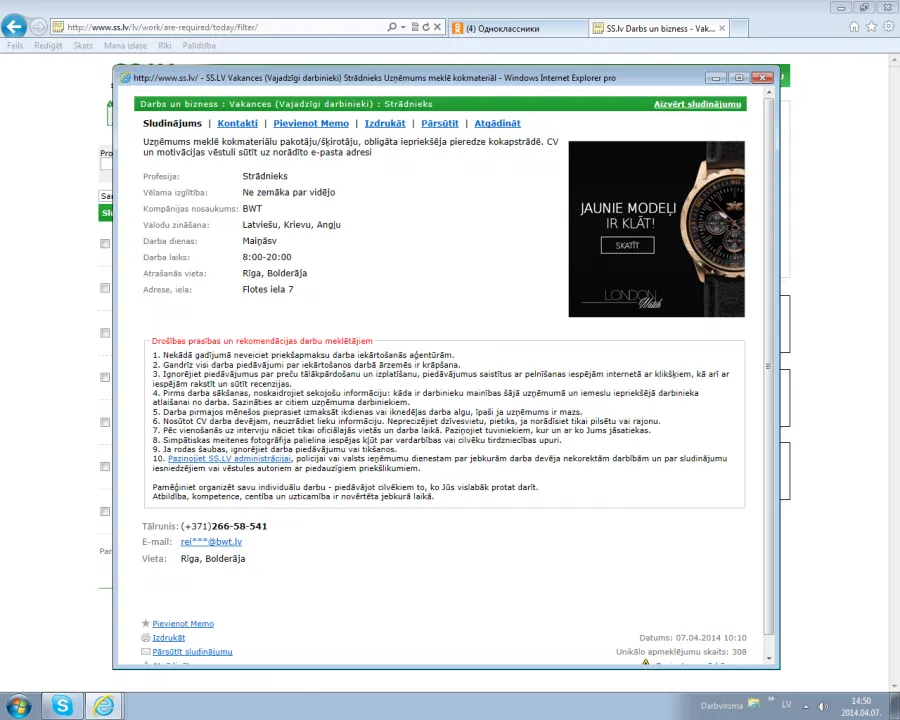Click the LV language indicator in the tray
Screen dimensions: 900x720
[786, 704]
